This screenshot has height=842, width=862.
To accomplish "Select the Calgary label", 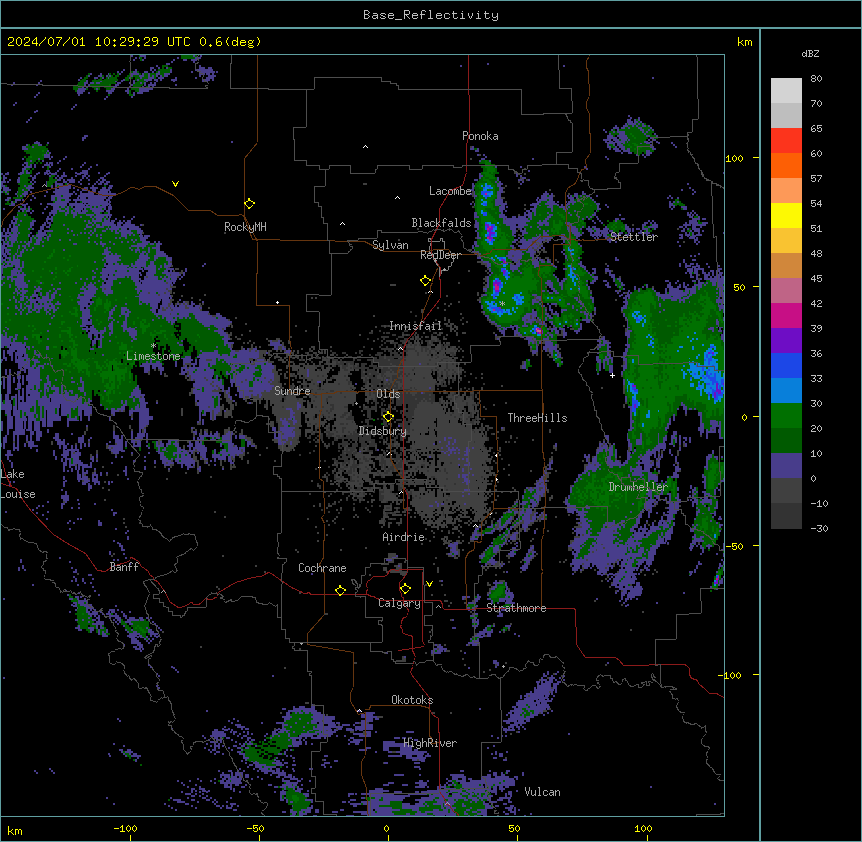I will 400,603.
